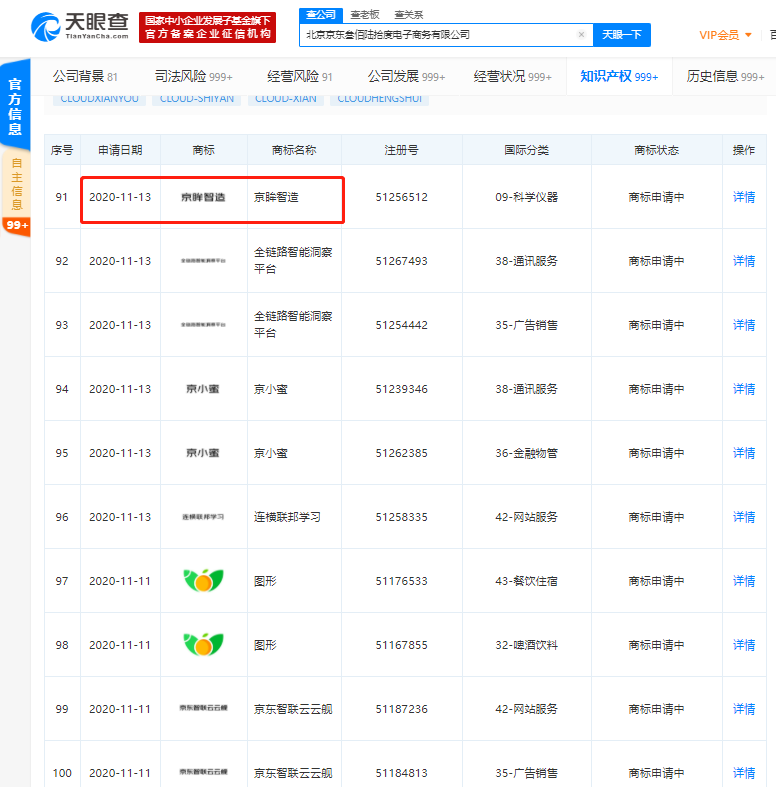
Task: Click the 国际分类 column header
Action: (x=527, y=150)
